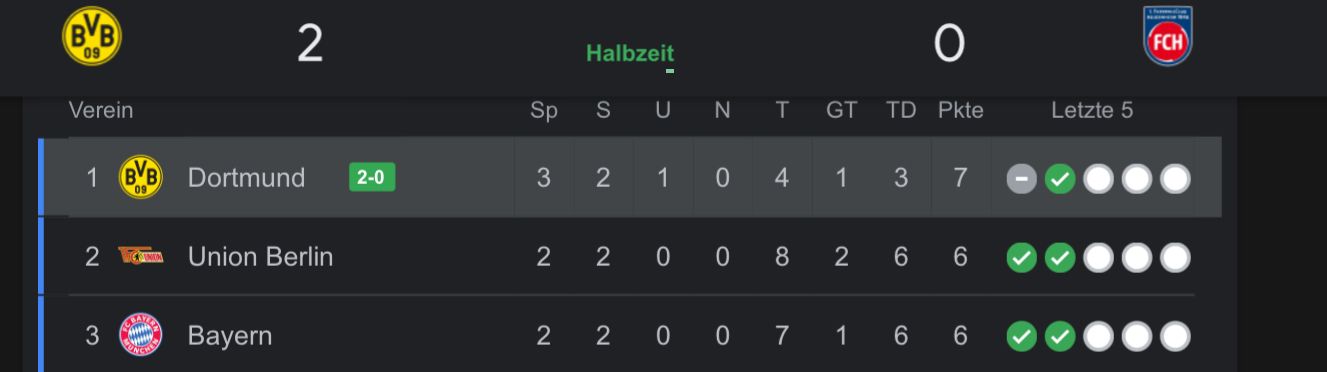Click the Halbzeit match status label
Image resolution: width=1327 pixels, height=372 pixels.
[630, 53]
